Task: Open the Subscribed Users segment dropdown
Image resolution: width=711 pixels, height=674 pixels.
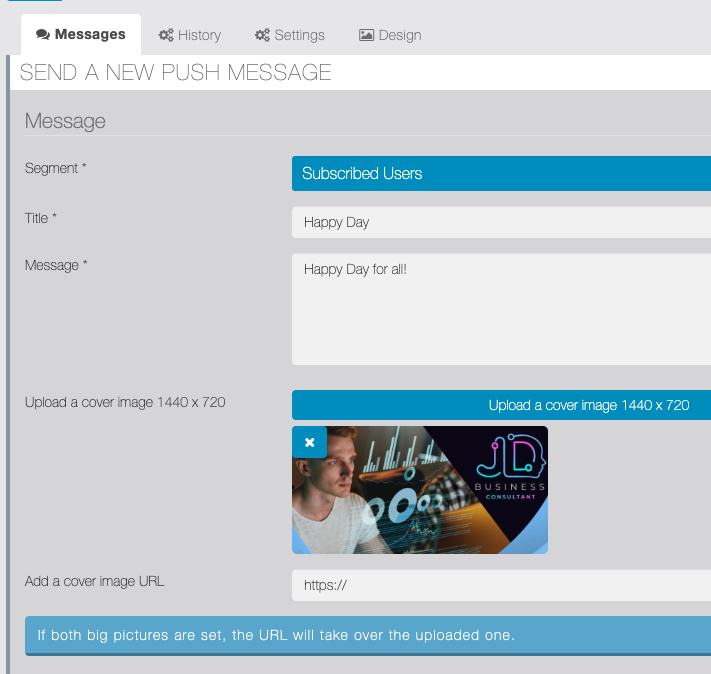Action: coord(502,173)
